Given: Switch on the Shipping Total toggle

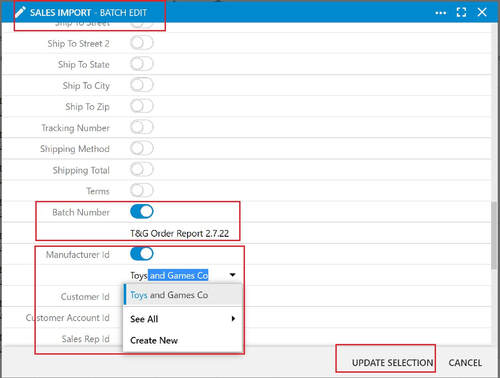Looking at the screenshot, I should [142, 169].
